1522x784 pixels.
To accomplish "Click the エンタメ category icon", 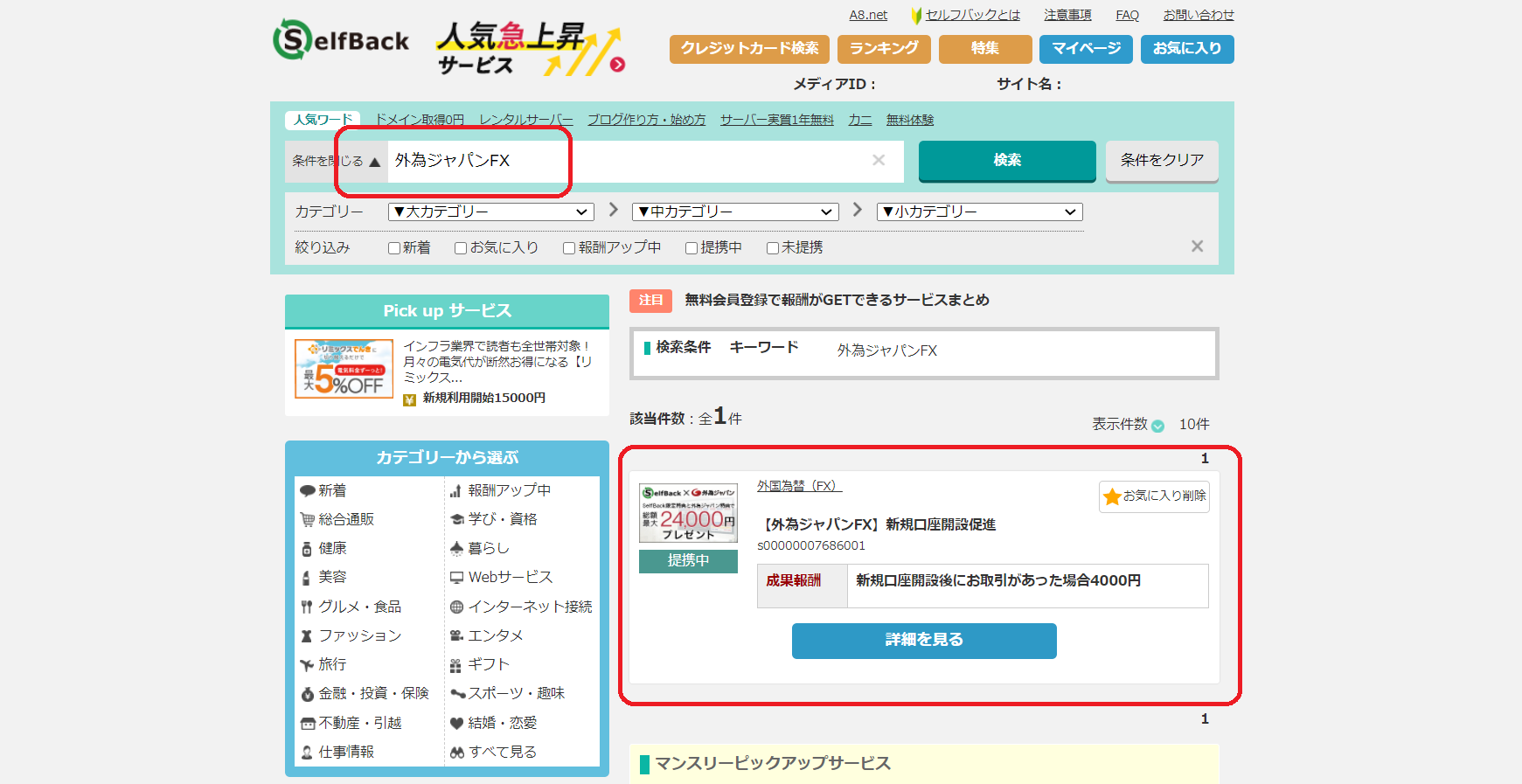I will pyautogui.click(x=456, y=636).
